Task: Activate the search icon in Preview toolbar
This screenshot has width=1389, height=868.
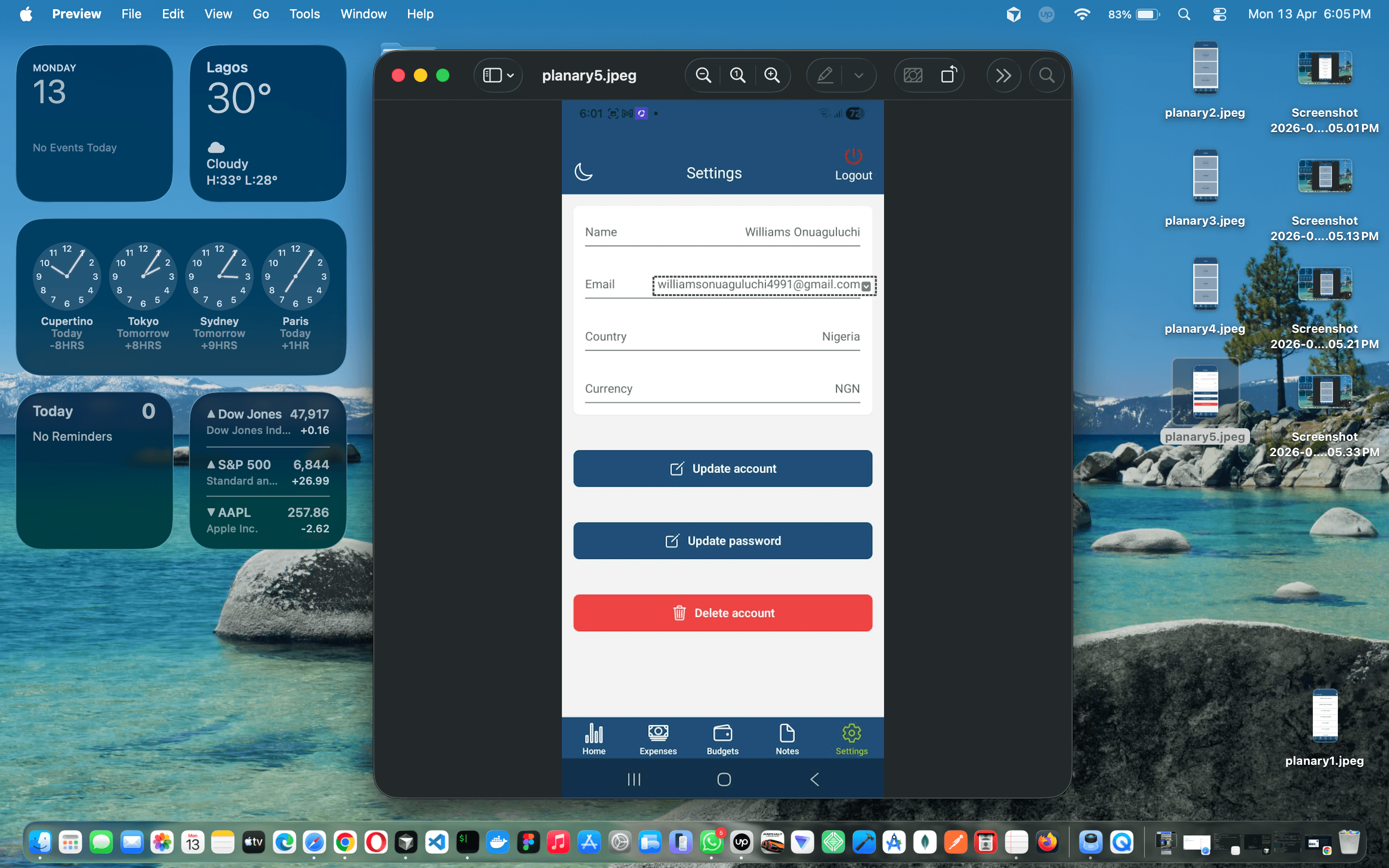Action: (x=1047, y=75)
